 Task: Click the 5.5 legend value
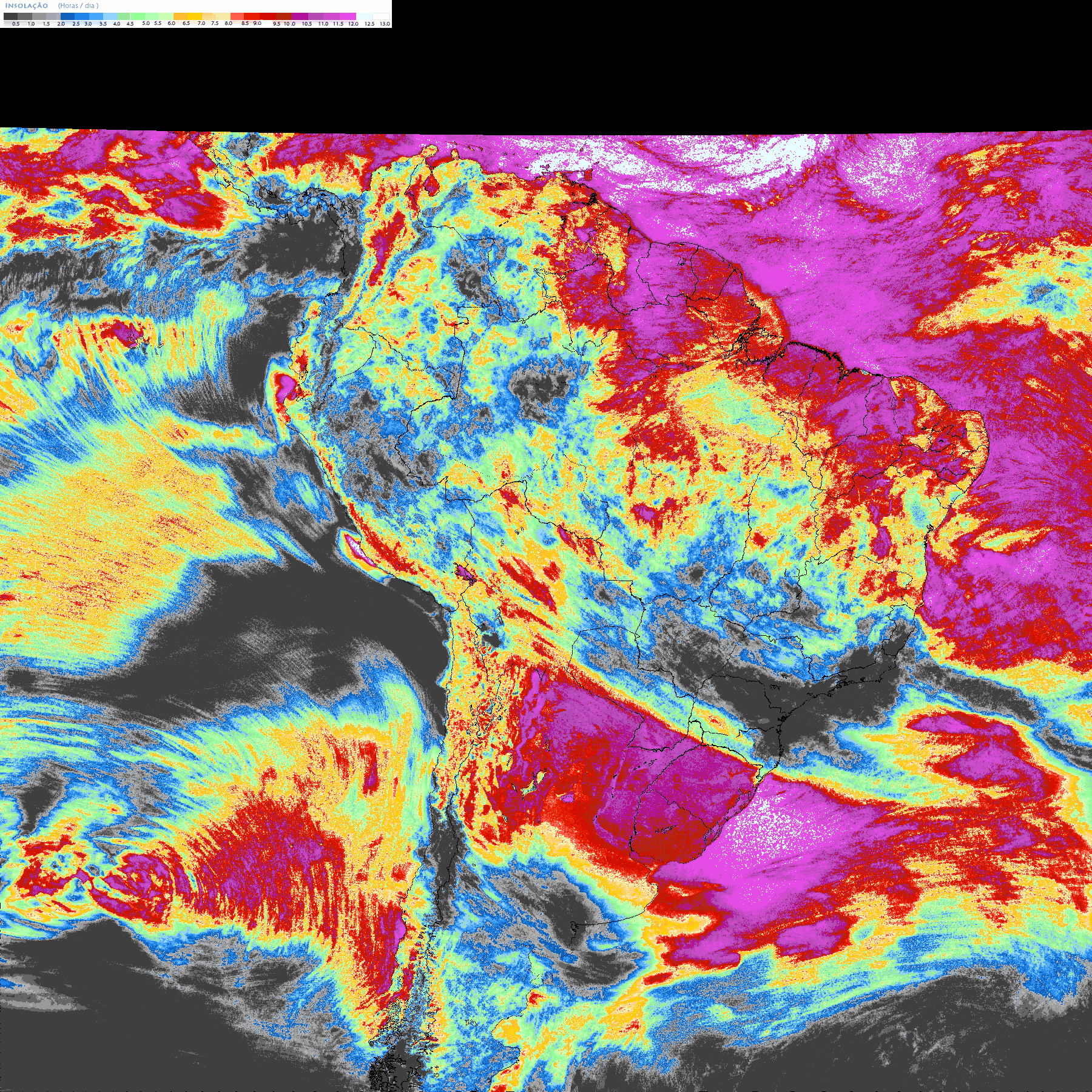click(x=158, y=23)
